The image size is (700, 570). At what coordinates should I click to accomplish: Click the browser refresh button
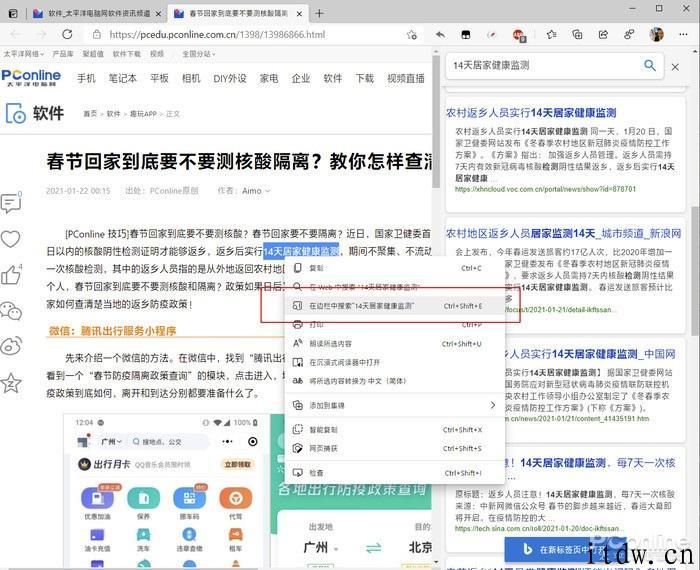click(67, 34)
